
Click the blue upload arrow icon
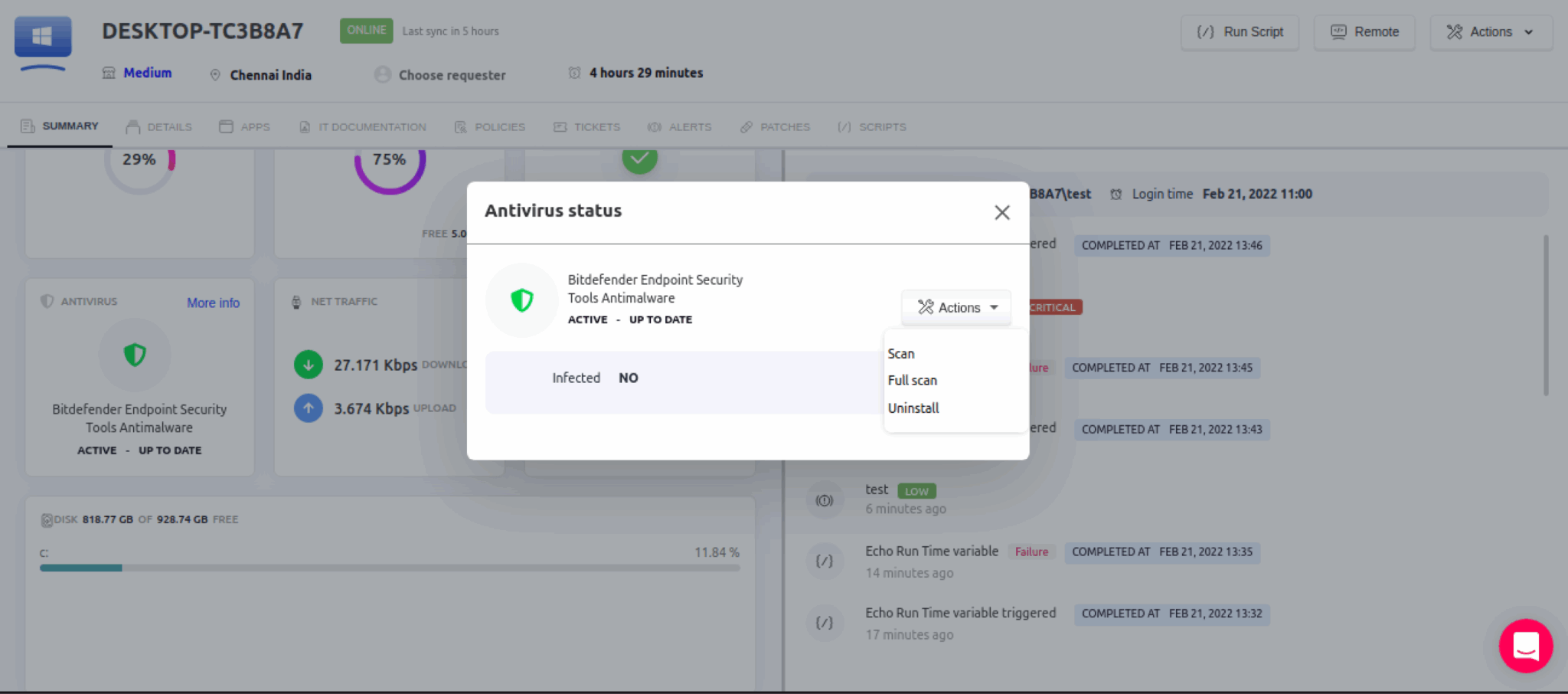click(309, 408)
